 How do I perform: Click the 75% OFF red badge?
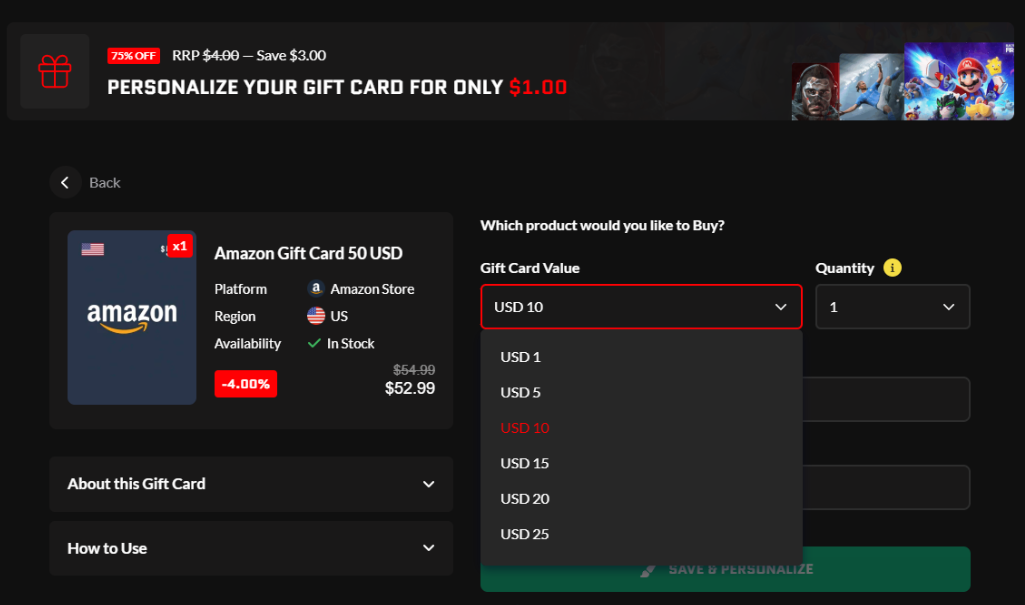point(133,55)
